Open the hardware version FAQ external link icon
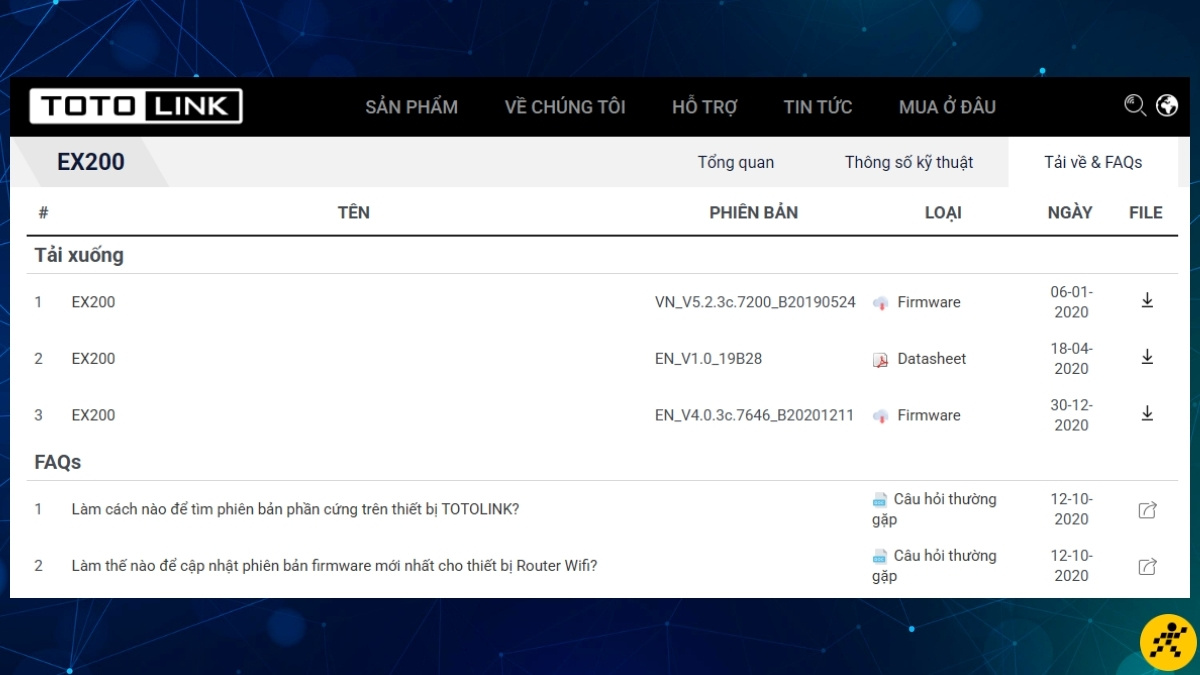This screenshot has height=675, width=1200. click(1147, 510)
